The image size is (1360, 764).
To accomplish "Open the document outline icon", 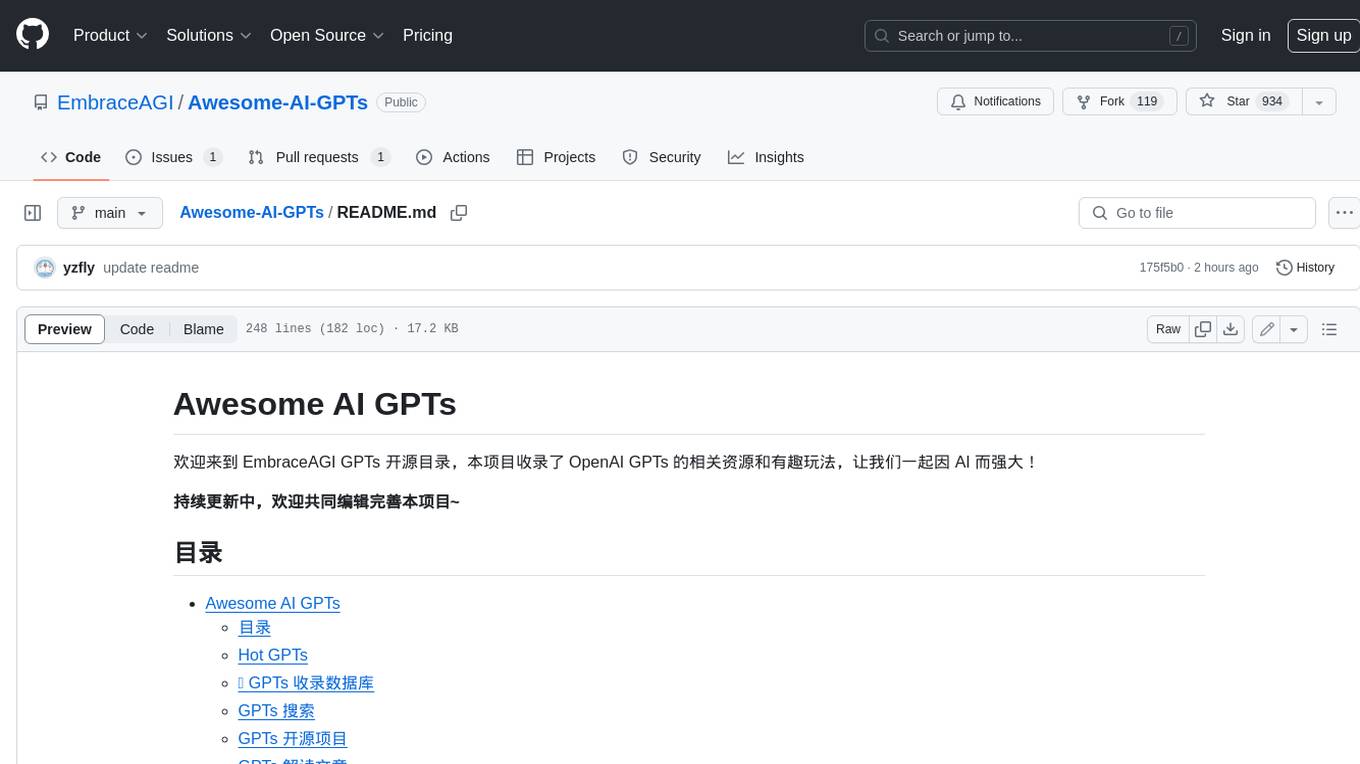I will (x=1329, y=329).
